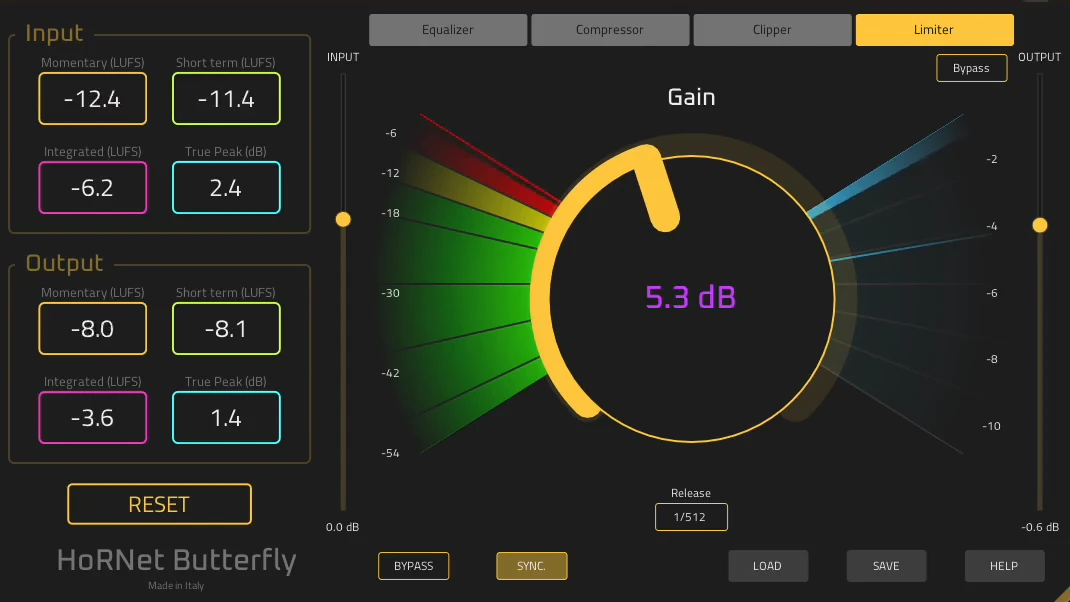Screen dimensions: 1070x602
Task: Click the OUTPUT level slider handle
Action: (x=1039, y=225)
